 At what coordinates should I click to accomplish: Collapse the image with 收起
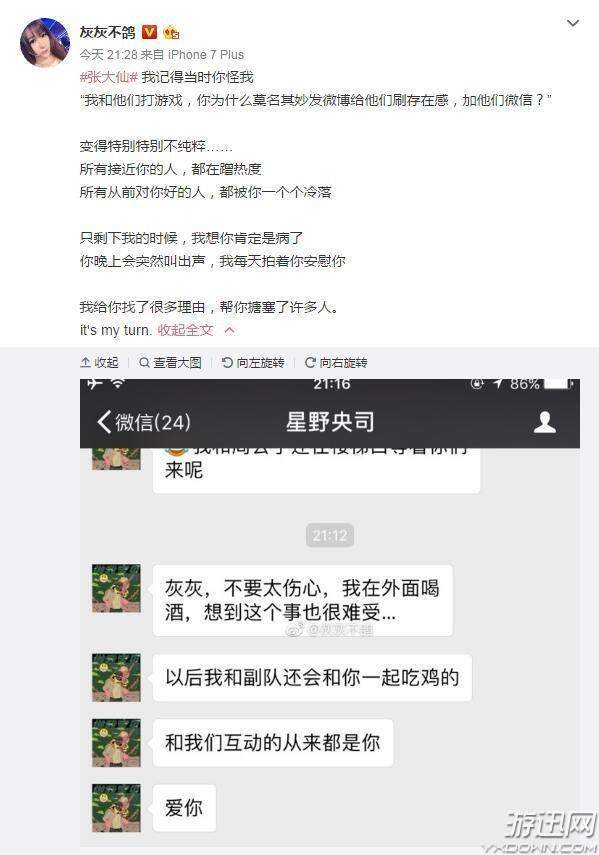(99, 363)
